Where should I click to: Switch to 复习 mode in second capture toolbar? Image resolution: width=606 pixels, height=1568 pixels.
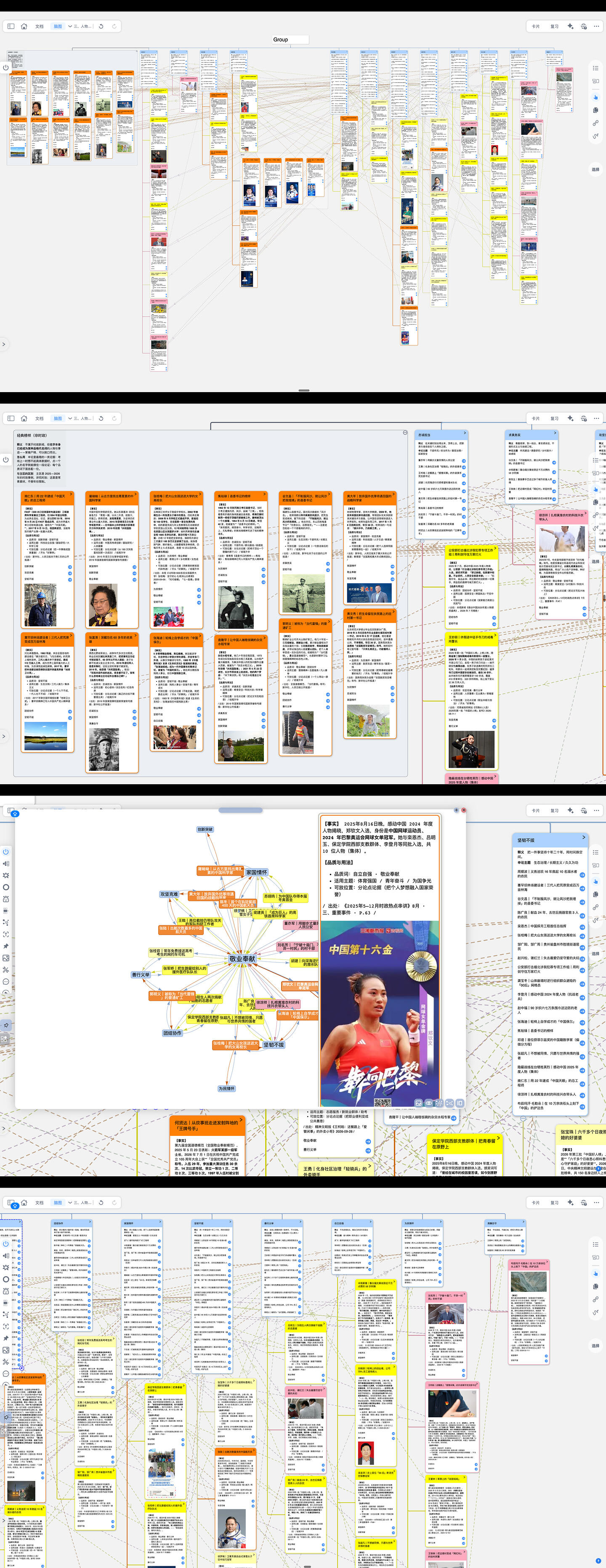(x=554, y=418)
